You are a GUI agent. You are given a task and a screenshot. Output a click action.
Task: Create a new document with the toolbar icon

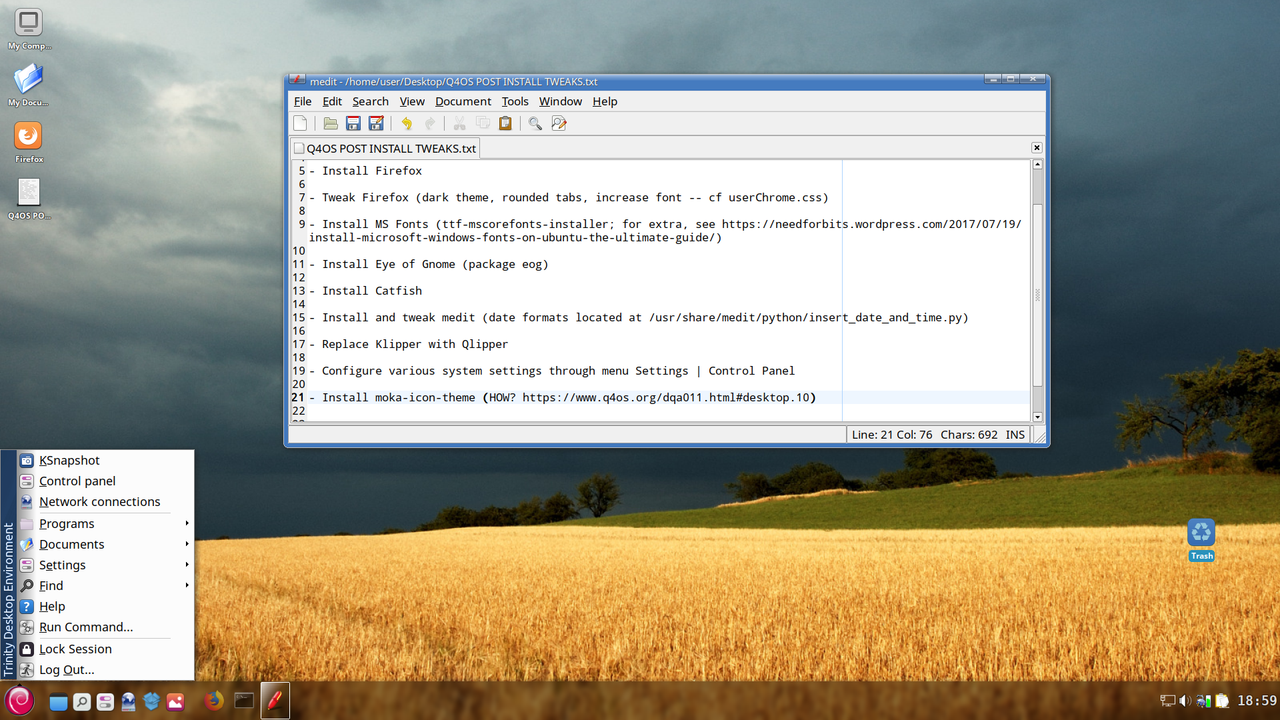coord(300,123)
